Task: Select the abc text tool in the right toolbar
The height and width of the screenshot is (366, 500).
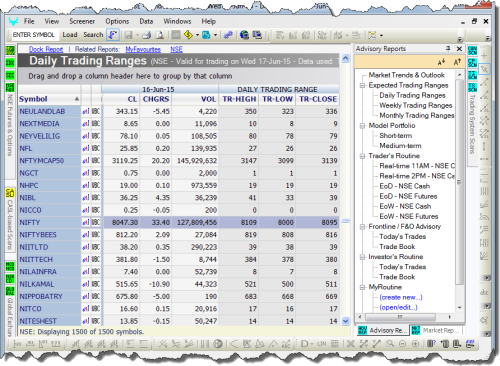Action: (x=484, y=292)
